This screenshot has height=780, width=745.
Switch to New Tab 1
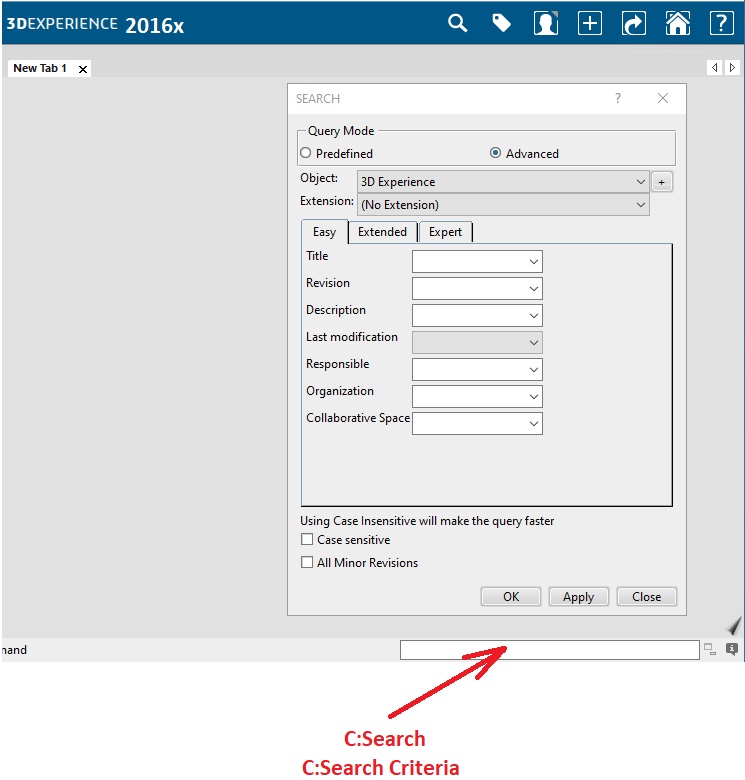click(40, 68)
